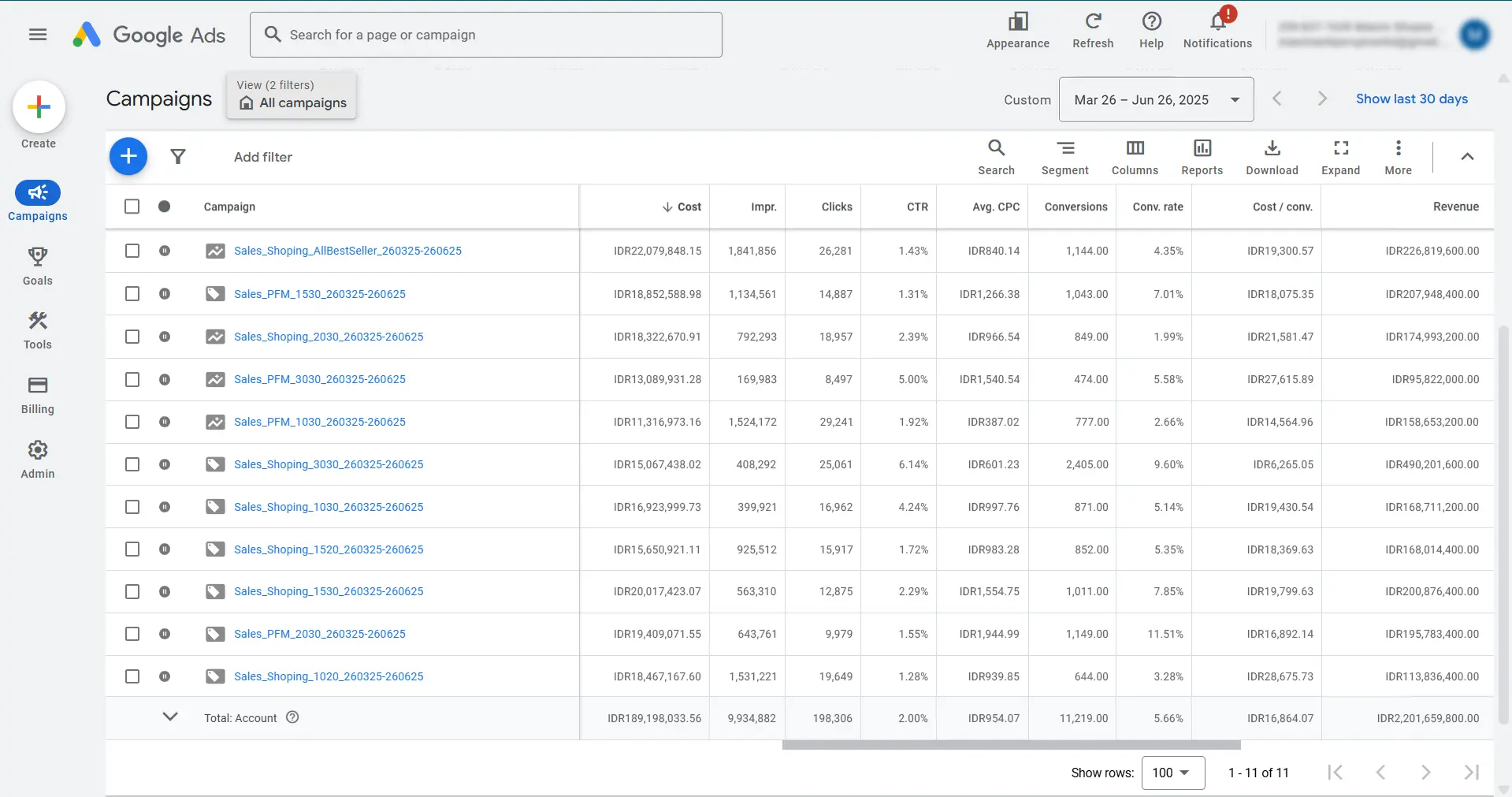Click the Show last 30 days link
Viewport: 1512px width, 797px height.
(x=1411, y=99)
